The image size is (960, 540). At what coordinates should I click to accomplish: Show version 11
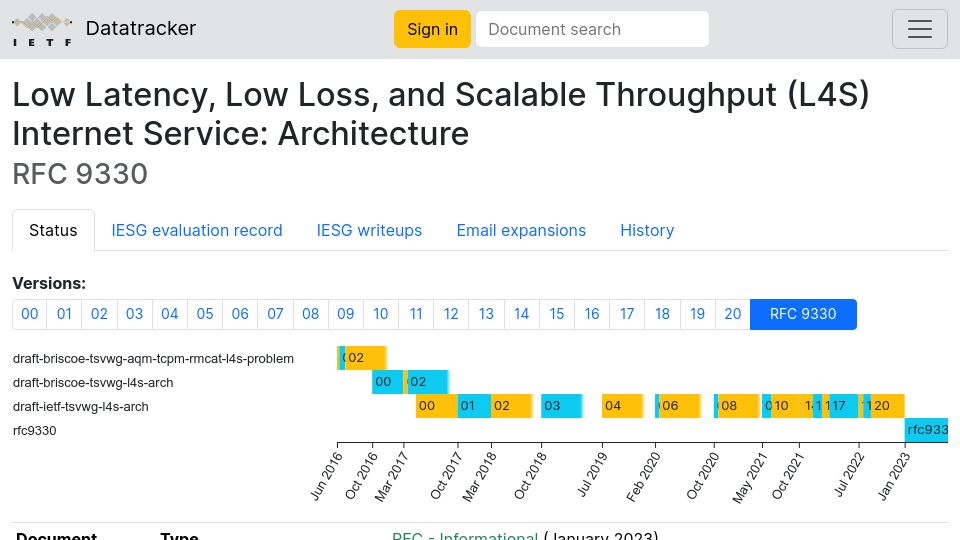point(416,314)
